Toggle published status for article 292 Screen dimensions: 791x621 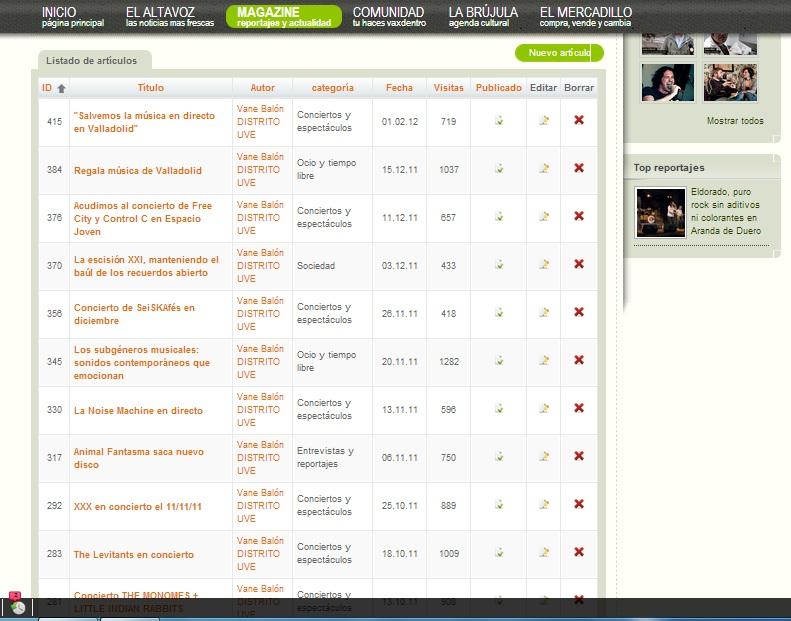tap(498, 504)
